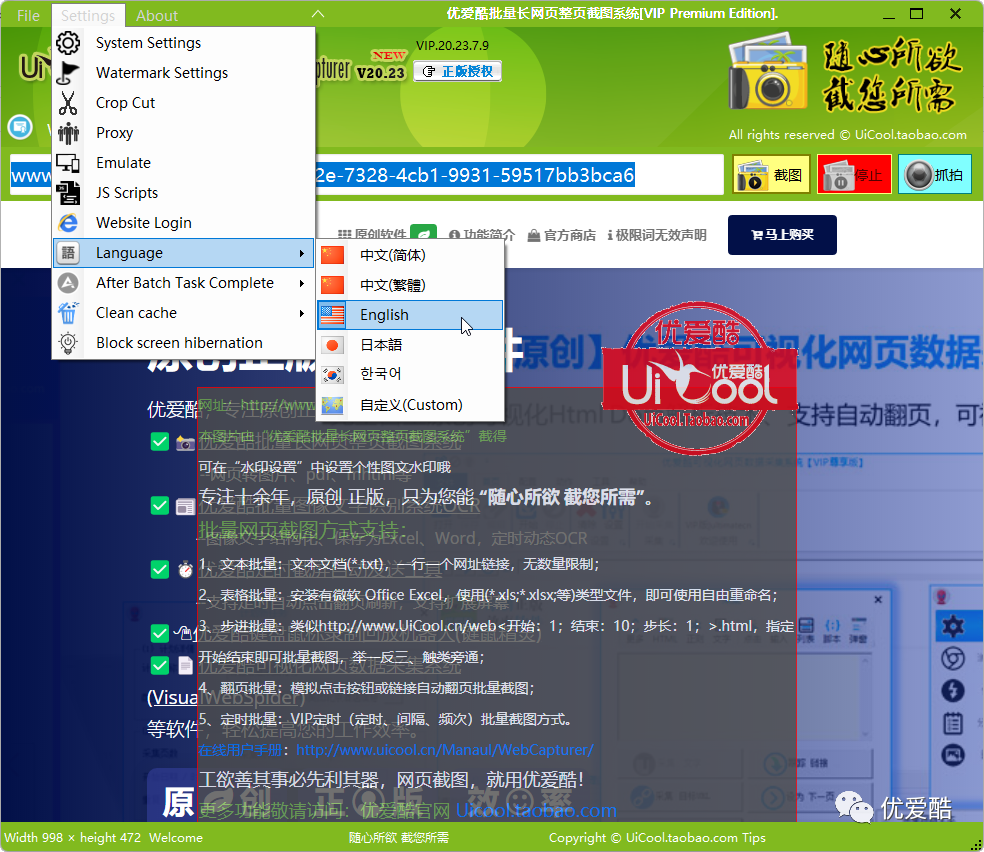The height and width of the screenshot is (852, 984).
Task: Uncheck the checkbox beside the camera icon
Action: (159, 443)
